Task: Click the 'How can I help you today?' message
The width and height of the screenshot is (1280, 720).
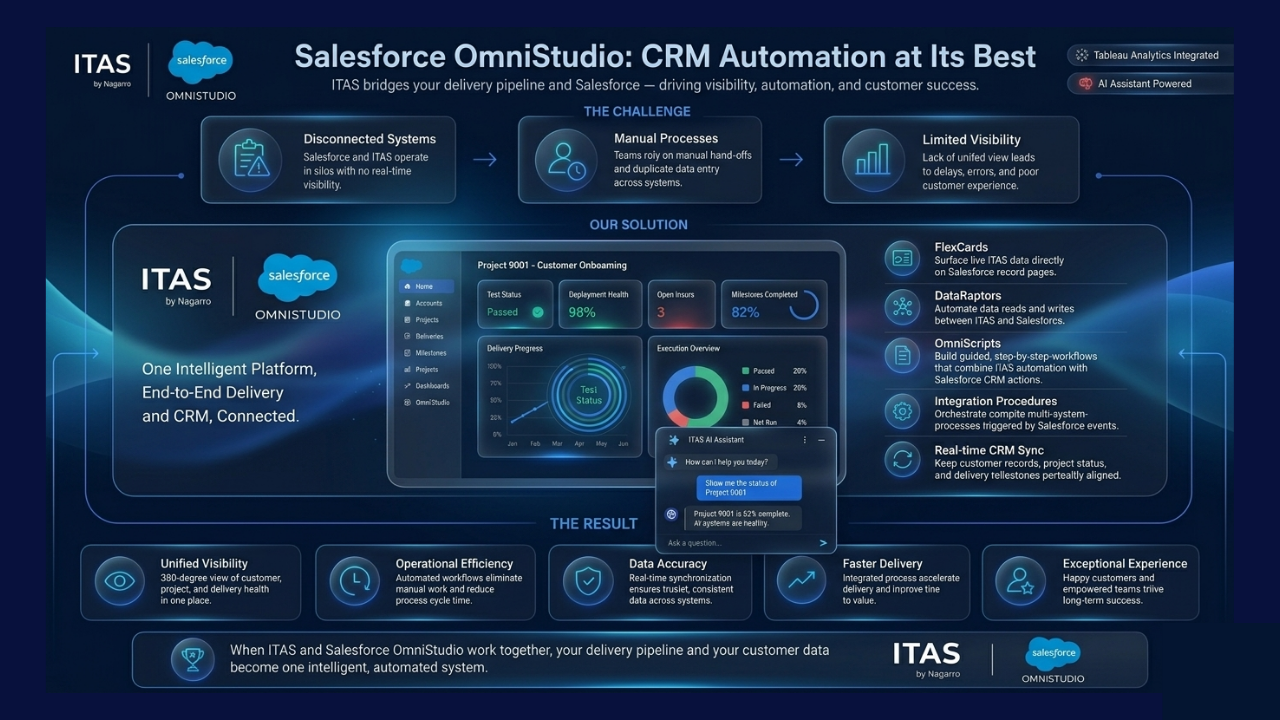Action: tap(727, 462)
